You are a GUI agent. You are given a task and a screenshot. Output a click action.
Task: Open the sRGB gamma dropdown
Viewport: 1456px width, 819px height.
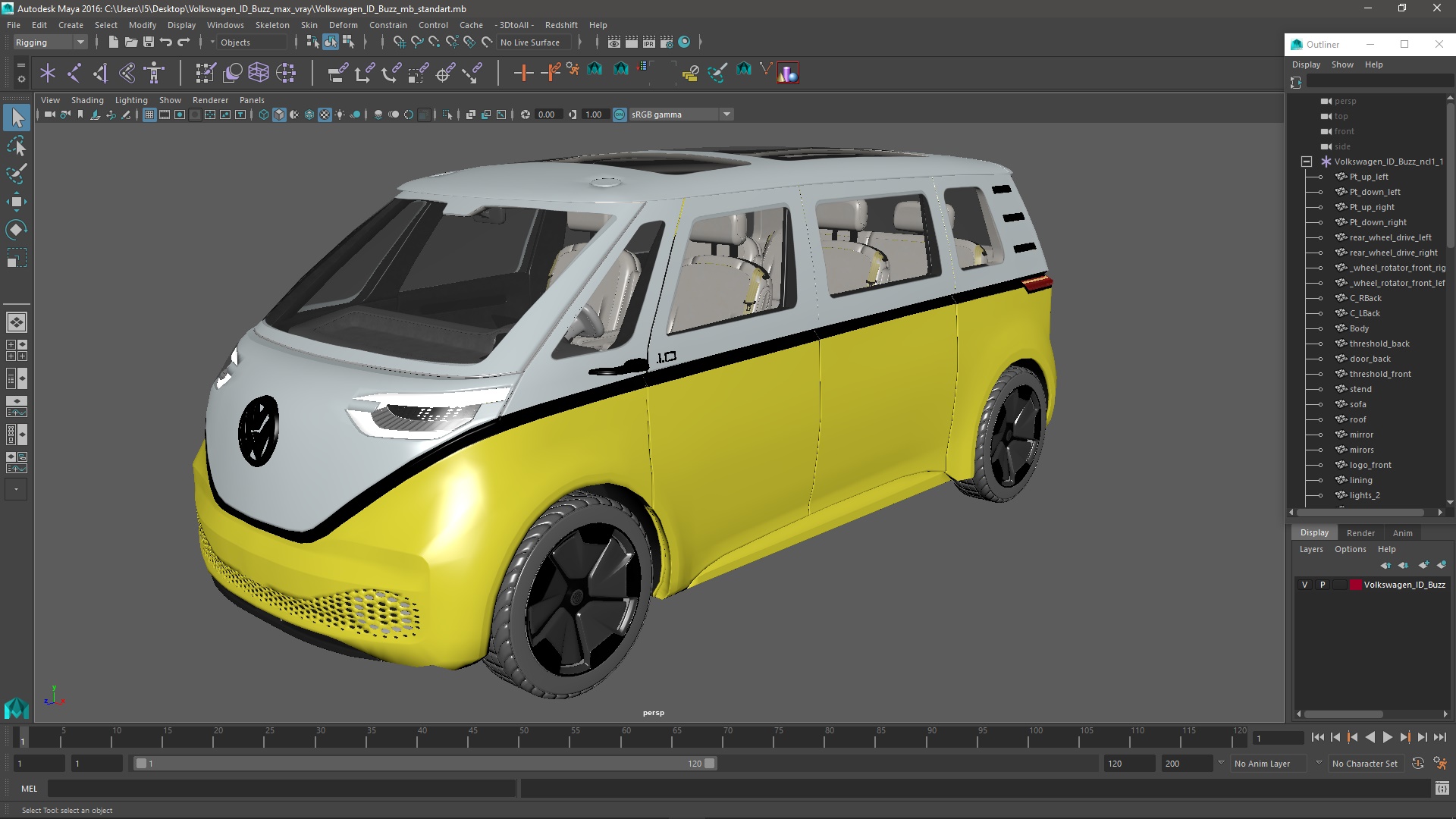coord(681,115)
